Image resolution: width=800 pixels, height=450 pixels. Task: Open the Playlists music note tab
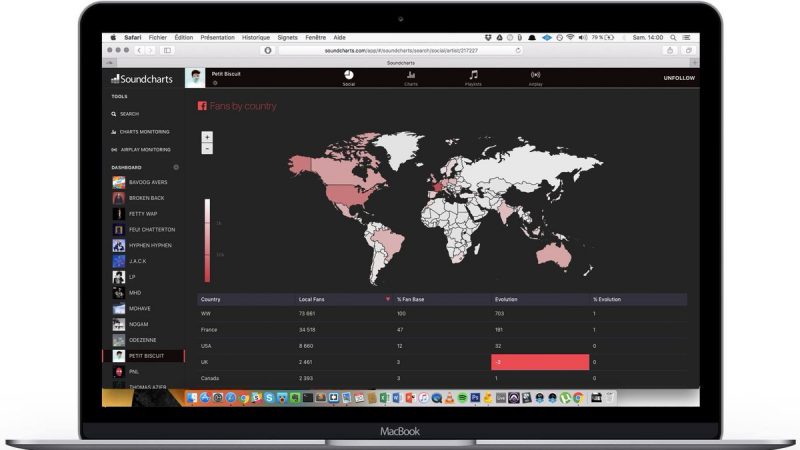click(473, 76)
